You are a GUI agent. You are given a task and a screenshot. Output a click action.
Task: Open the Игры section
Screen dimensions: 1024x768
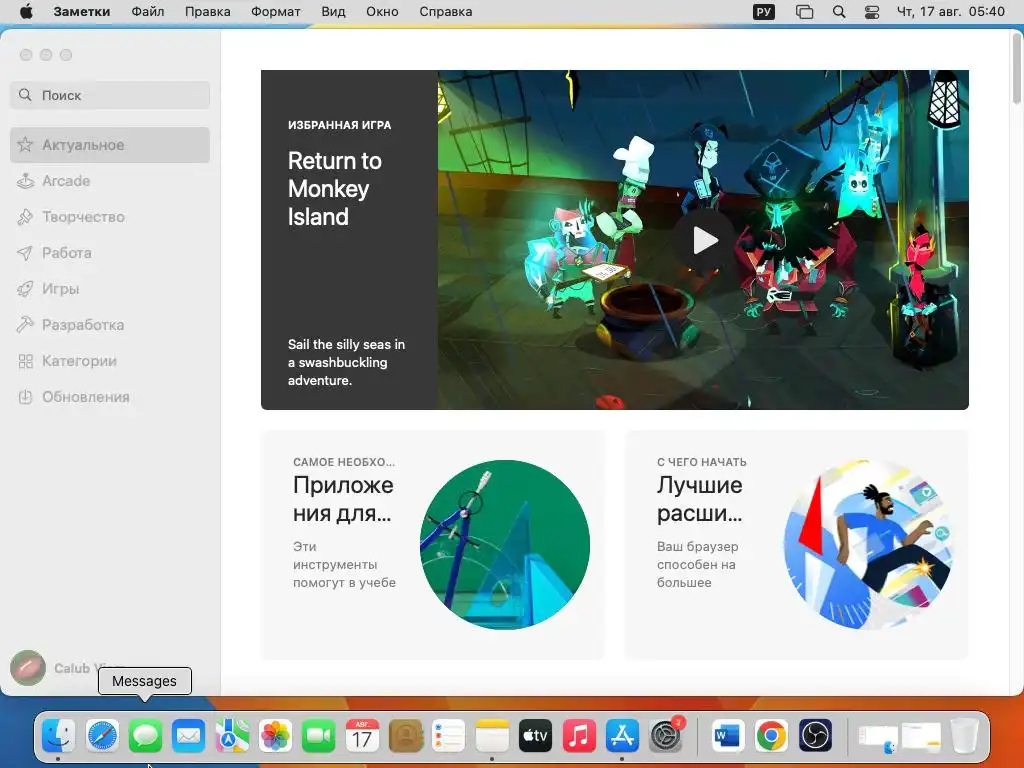[x=110, y=289]
